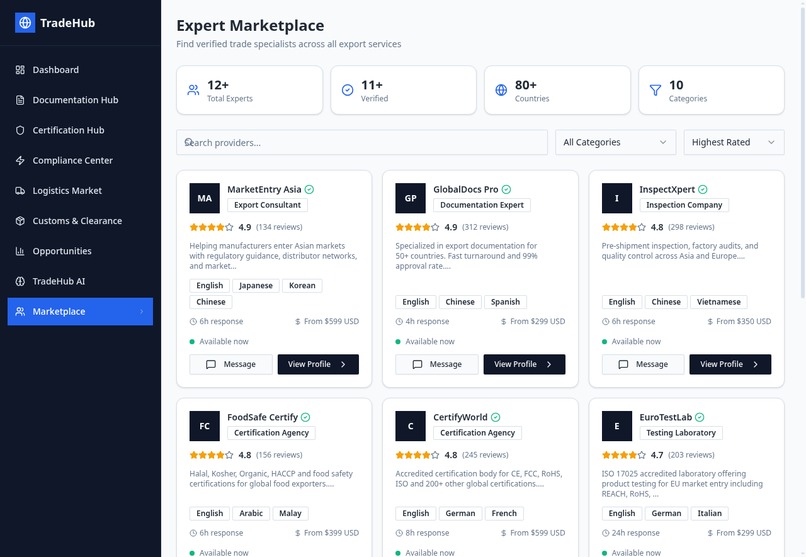The height and width of the screenshot is (557, 806).
Task: Click the Vietnamese language tag
Action: click(719, 302)
